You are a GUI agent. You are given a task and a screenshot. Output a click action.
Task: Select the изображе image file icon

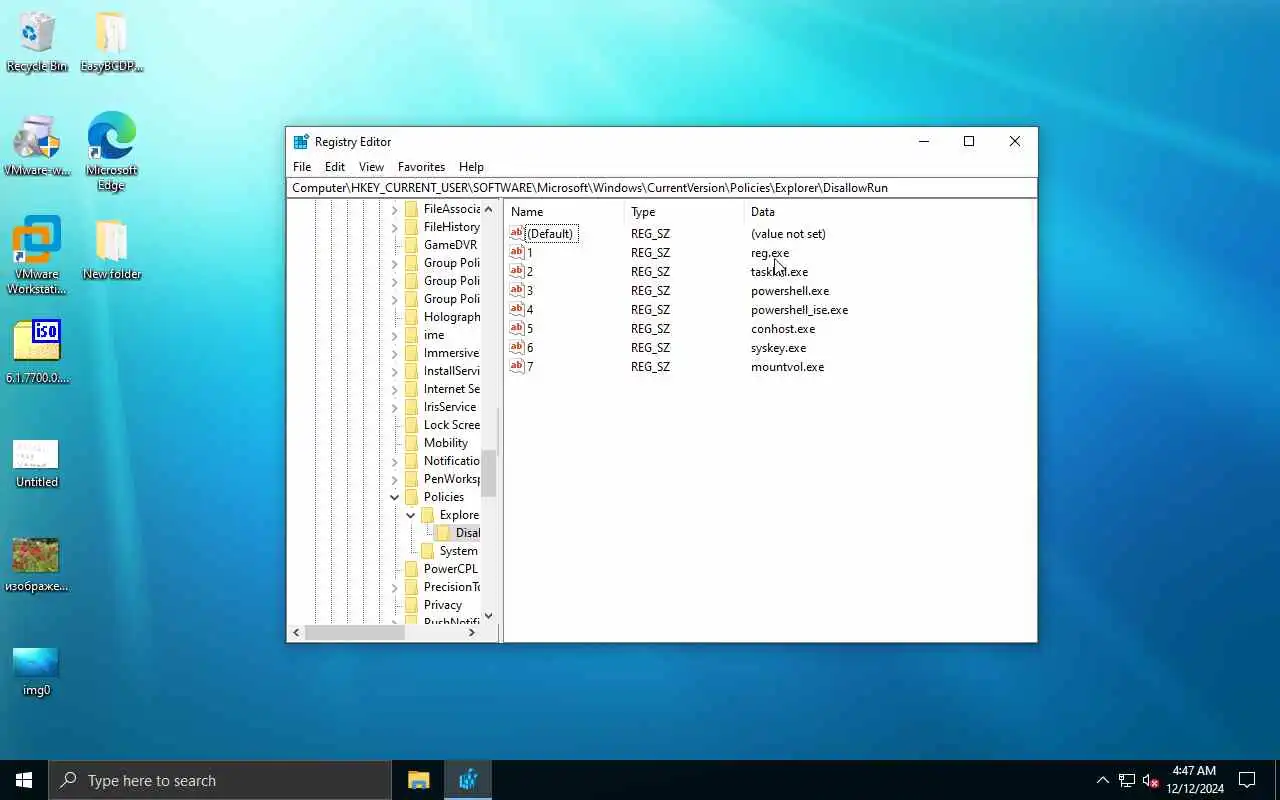tap(37, 565)
